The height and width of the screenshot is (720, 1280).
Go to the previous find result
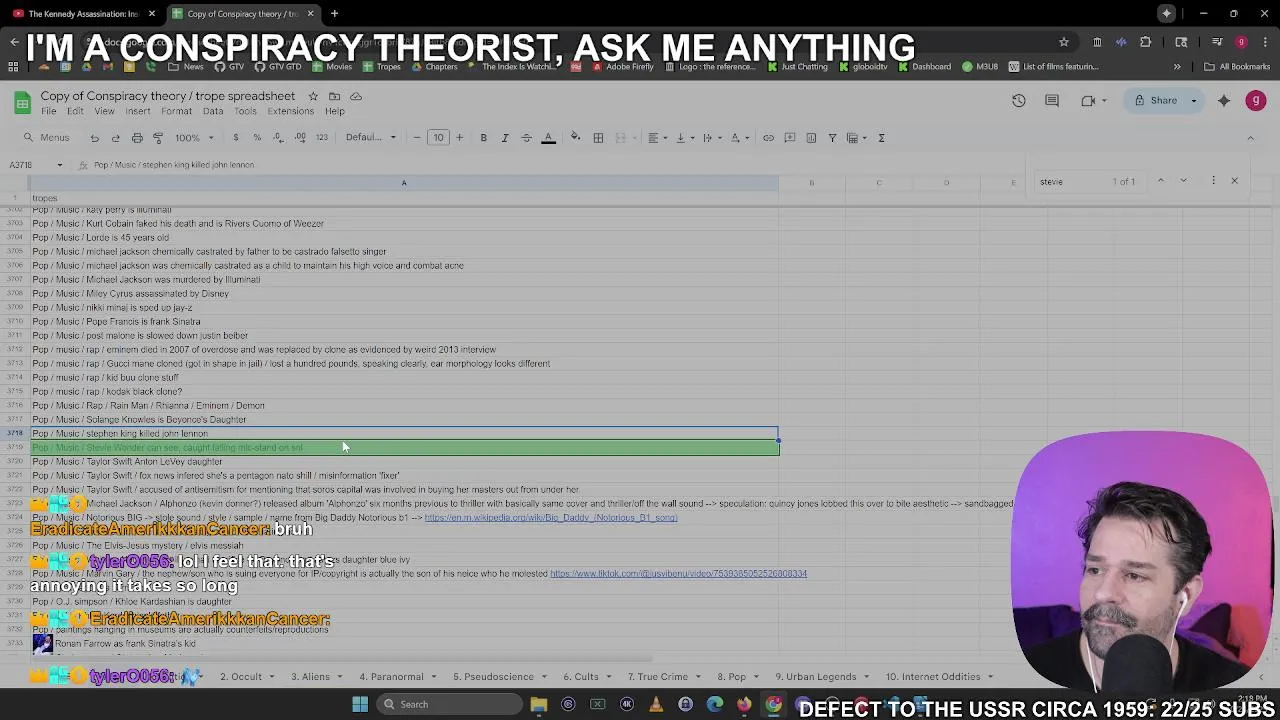(x=1160, y=181)
